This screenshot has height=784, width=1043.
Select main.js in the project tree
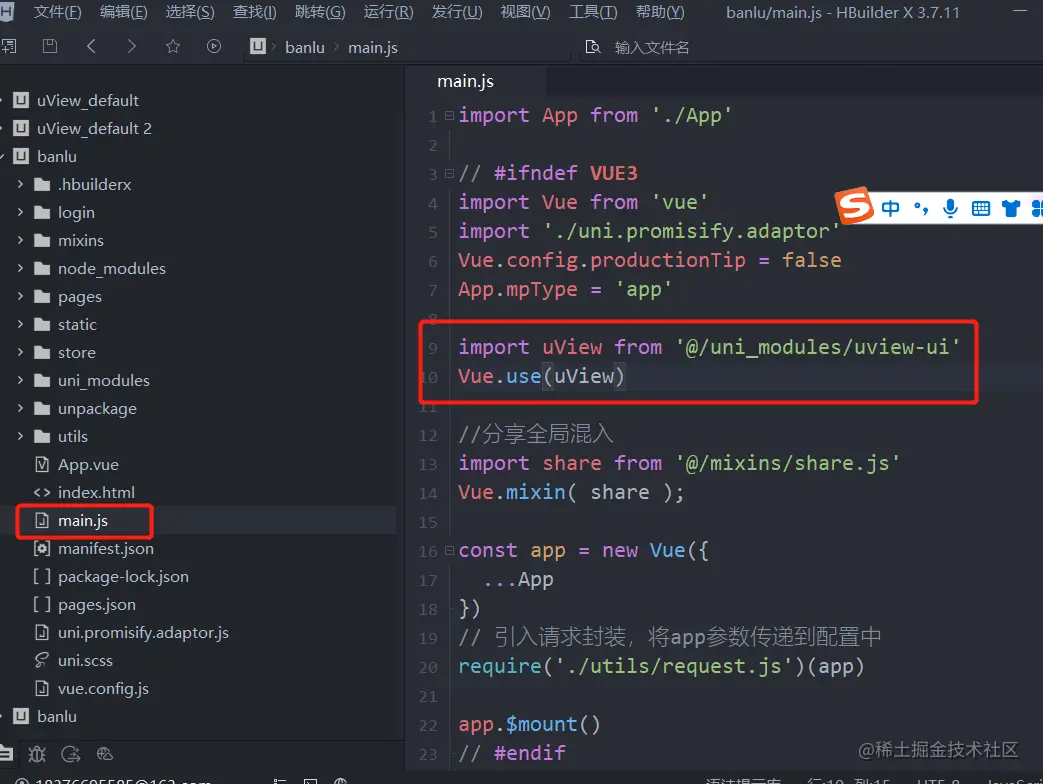[82, 521]
